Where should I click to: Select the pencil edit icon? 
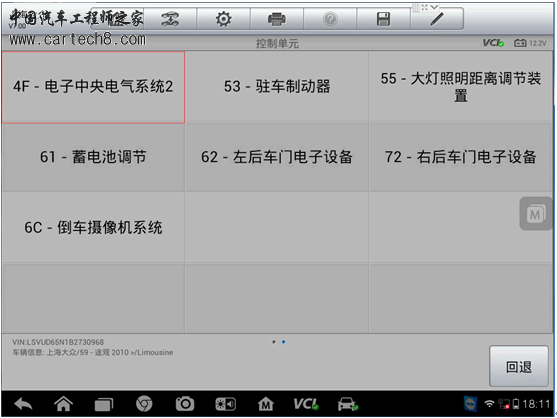tap(437, 19)
